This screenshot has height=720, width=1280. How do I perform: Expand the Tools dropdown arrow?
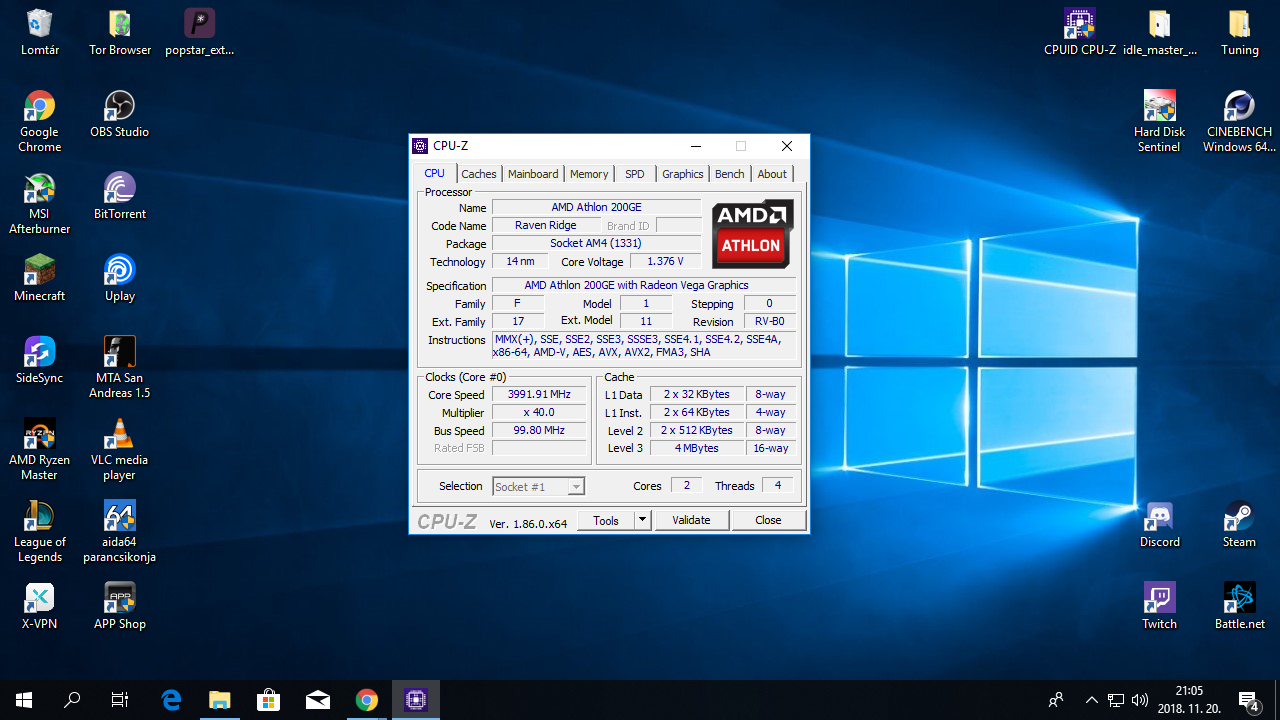(643, 520)
